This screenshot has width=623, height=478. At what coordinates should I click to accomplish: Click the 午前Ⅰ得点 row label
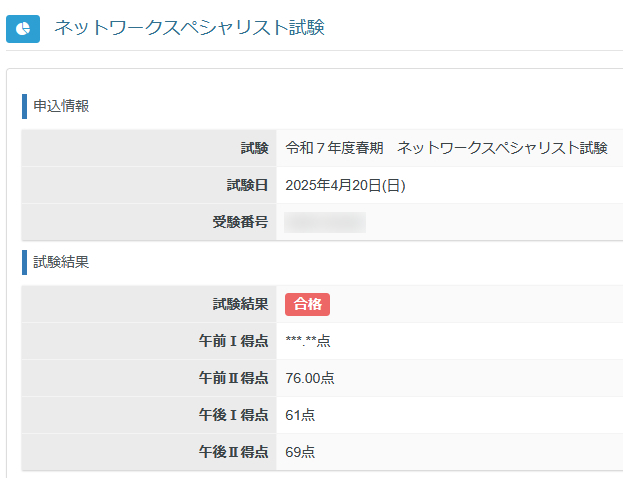[x=233, y=341]
